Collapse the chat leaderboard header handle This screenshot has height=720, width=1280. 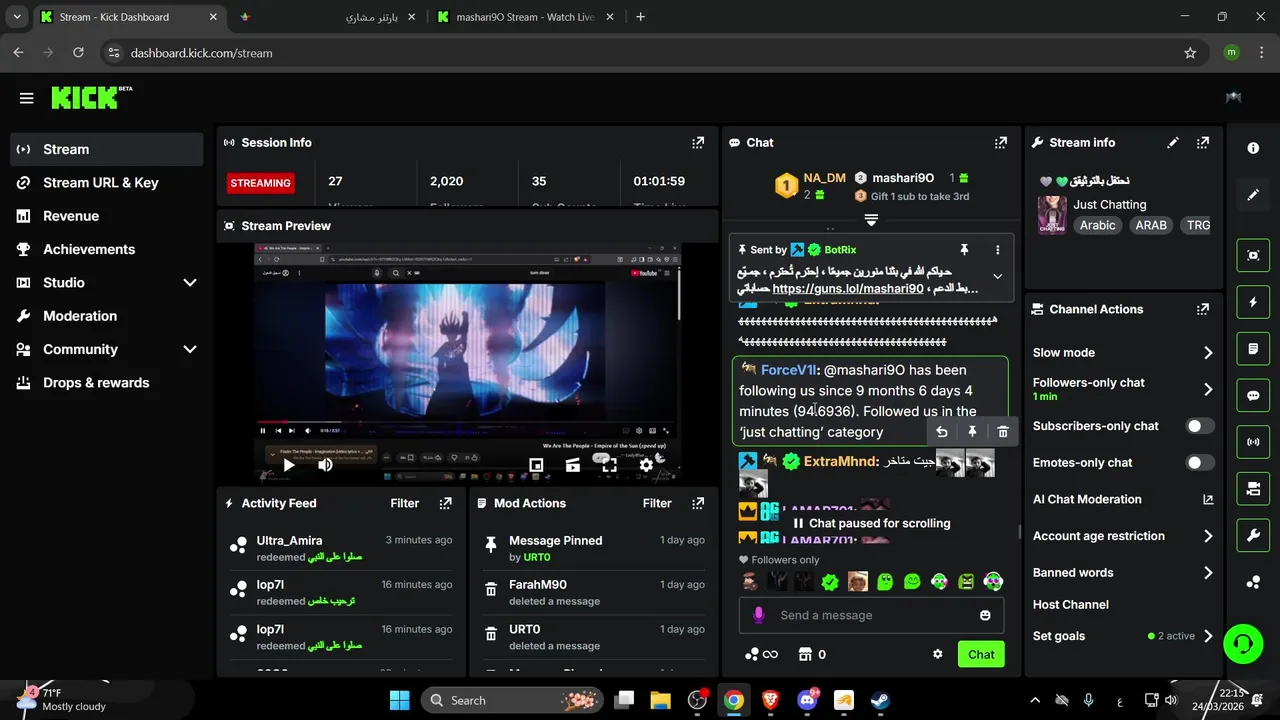[871, 220]
